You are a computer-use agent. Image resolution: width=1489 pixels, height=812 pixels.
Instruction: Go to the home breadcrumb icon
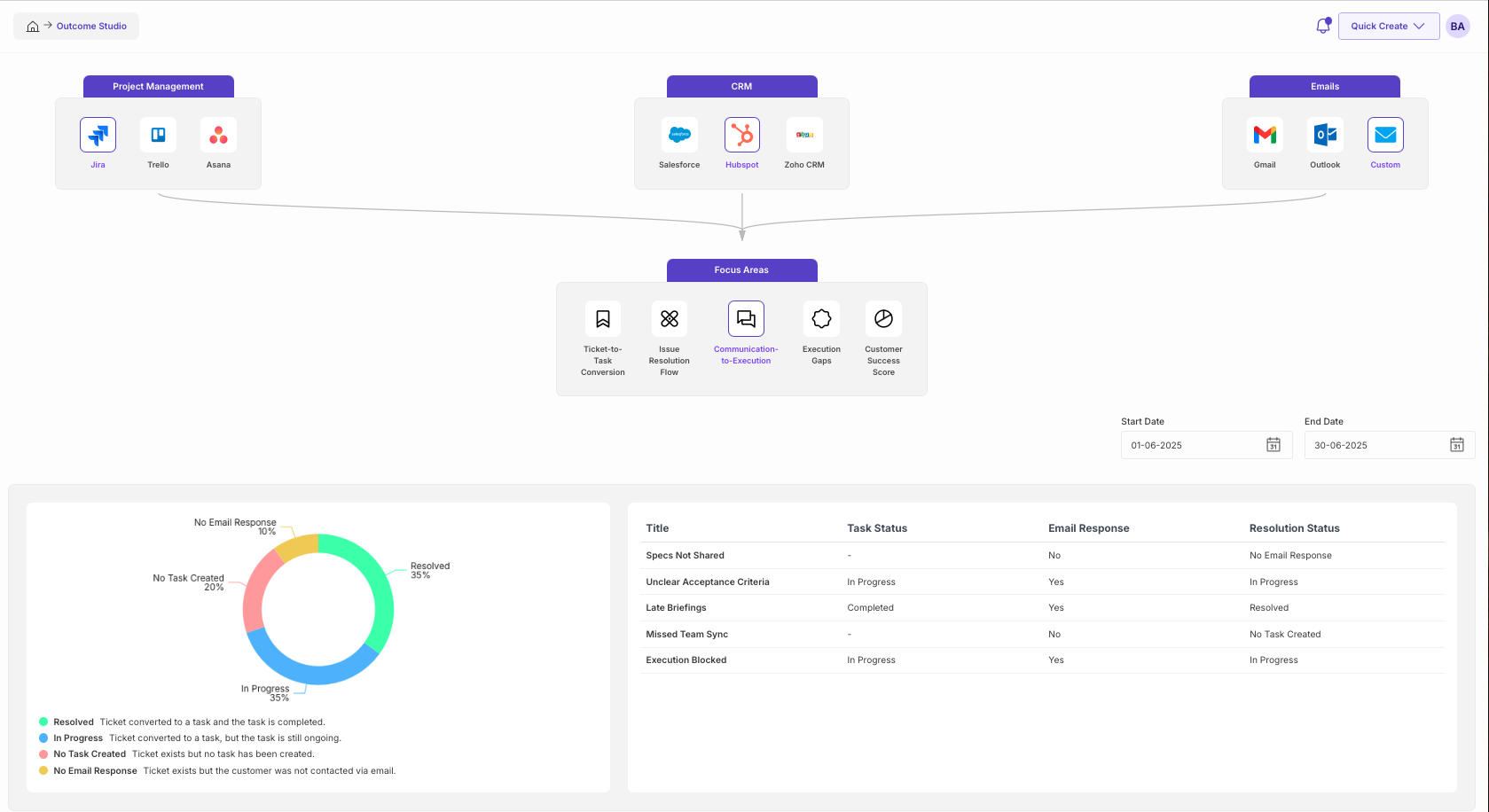click(x=33, y=27)
